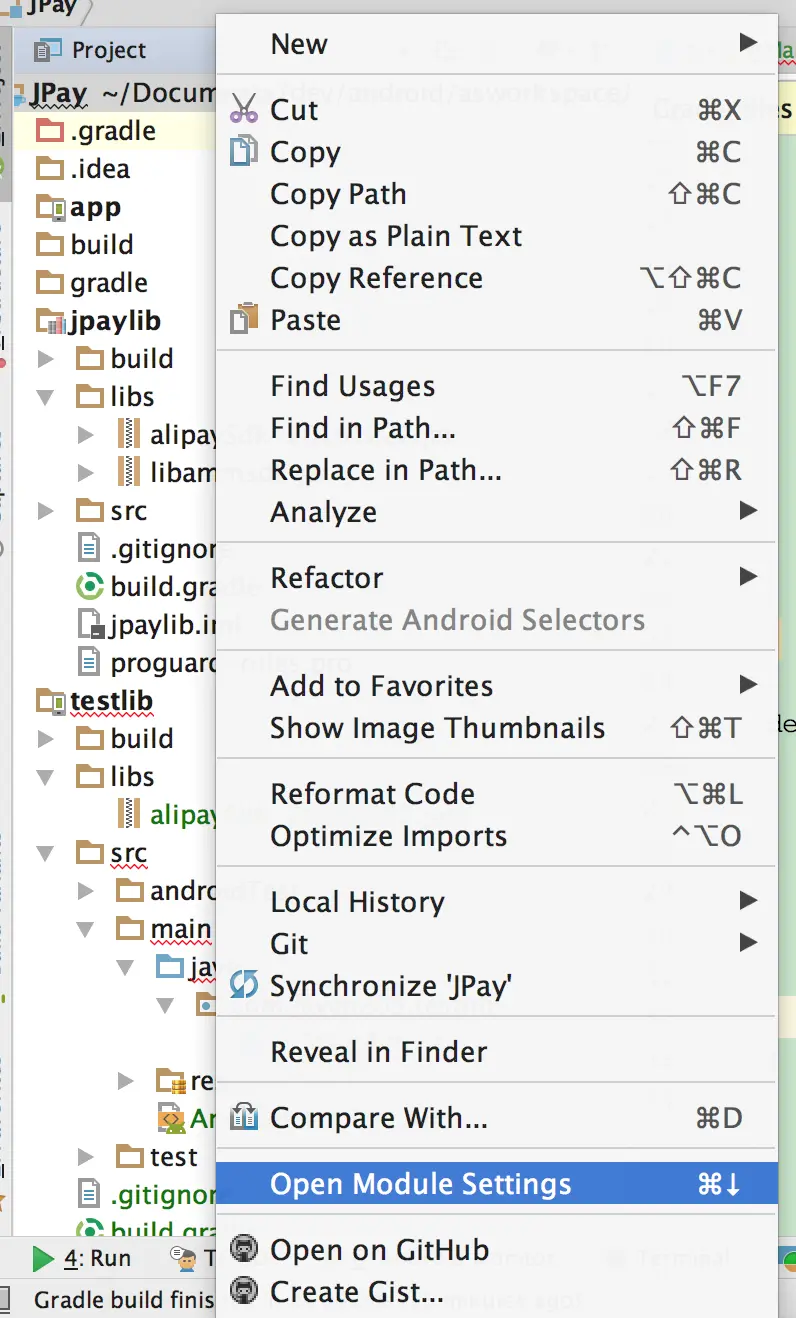Select the test folder row
Viewport: 796px width, 1318px height.
click(x=157, y=1157)
